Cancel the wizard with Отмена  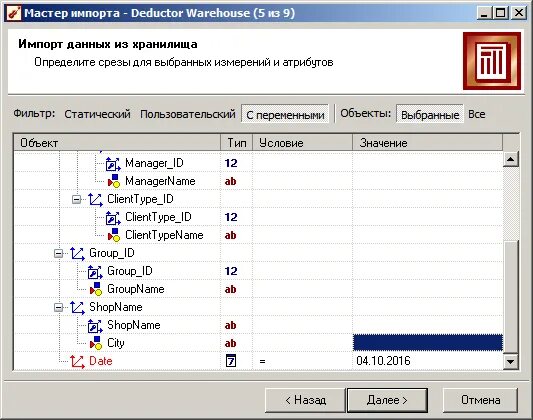point(480,400)
